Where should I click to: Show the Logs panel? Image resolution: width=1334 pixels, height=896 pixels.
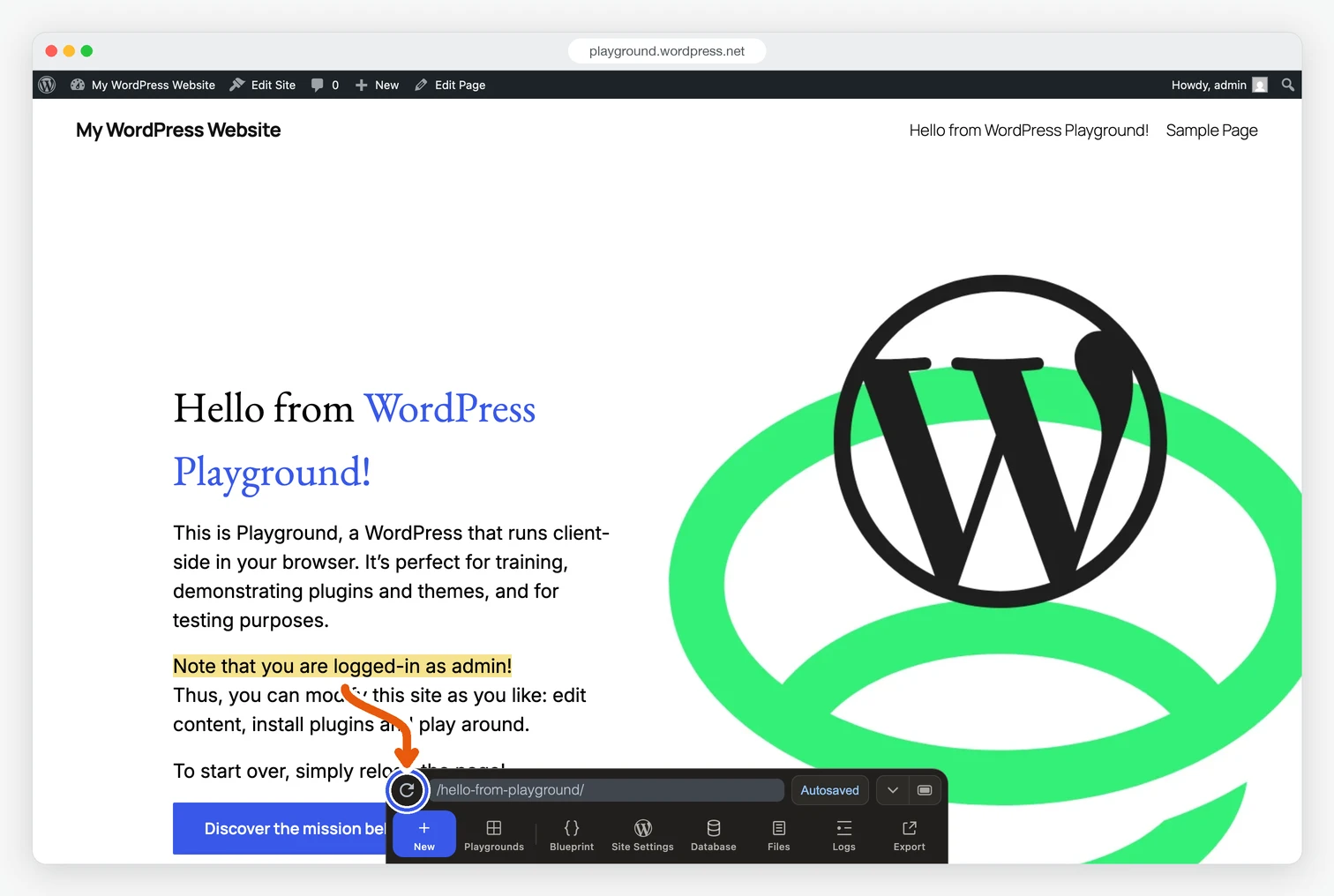coord(844,834)
